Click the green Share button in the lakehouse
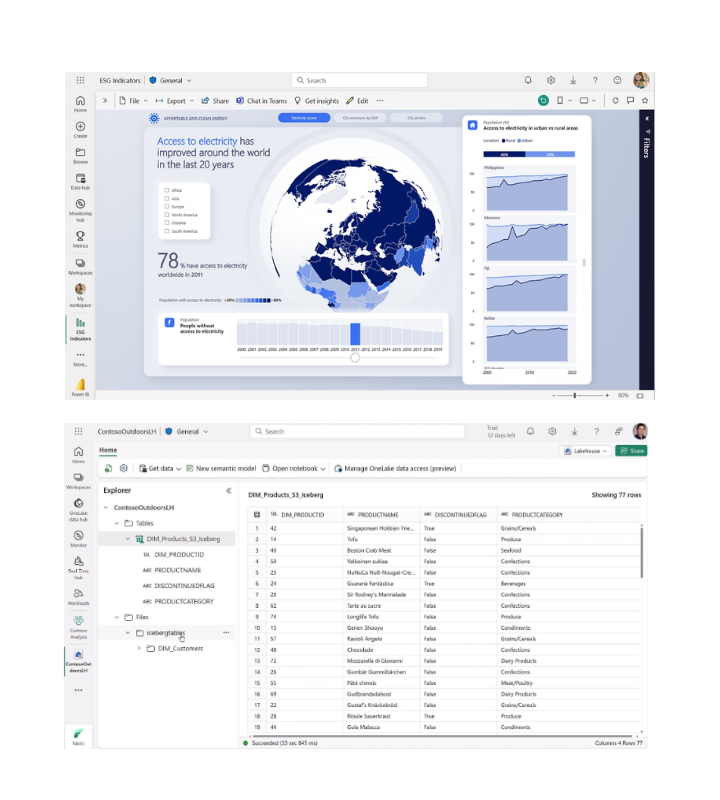 coord(631,451)
